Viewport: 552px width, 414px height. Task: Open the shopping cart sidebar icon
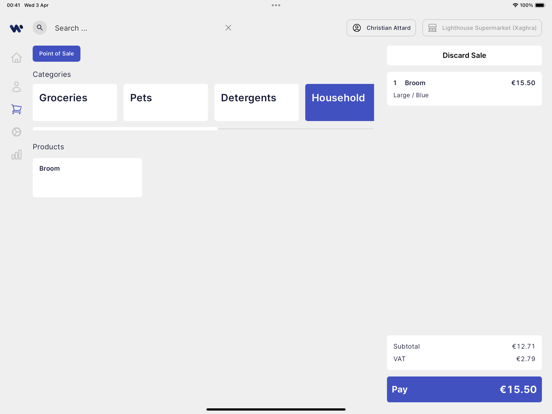click(16, 109)
